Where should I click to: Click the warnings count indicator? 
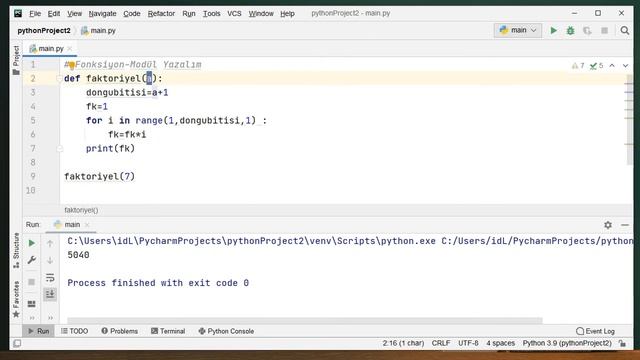pyautogui.click(x=578, y=66)
